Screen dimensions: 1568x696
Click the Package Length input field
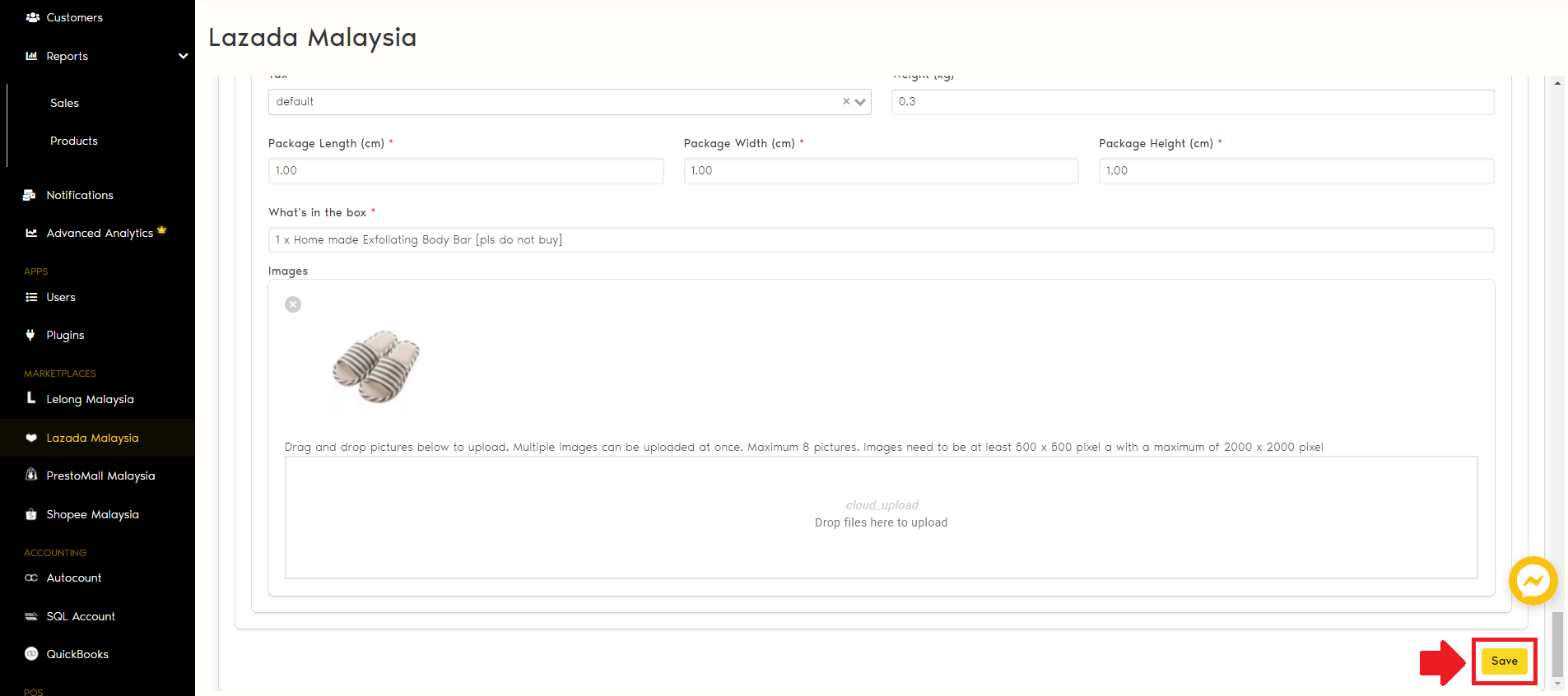click(x=466, y=171)
